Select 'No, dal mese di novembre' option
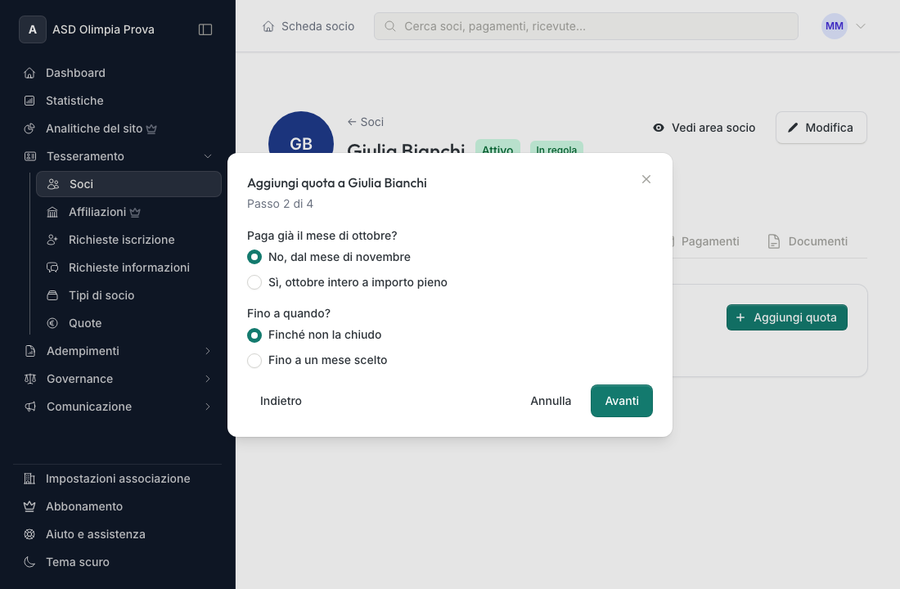The image size is (900, 589). [254, 257]
